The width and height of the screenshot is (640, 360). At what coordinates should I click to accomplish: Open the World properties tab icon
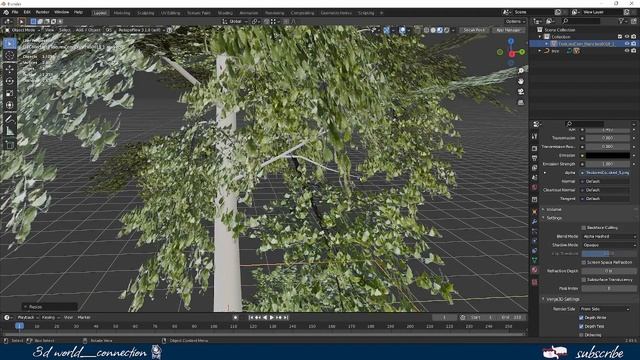click(535, 187)
